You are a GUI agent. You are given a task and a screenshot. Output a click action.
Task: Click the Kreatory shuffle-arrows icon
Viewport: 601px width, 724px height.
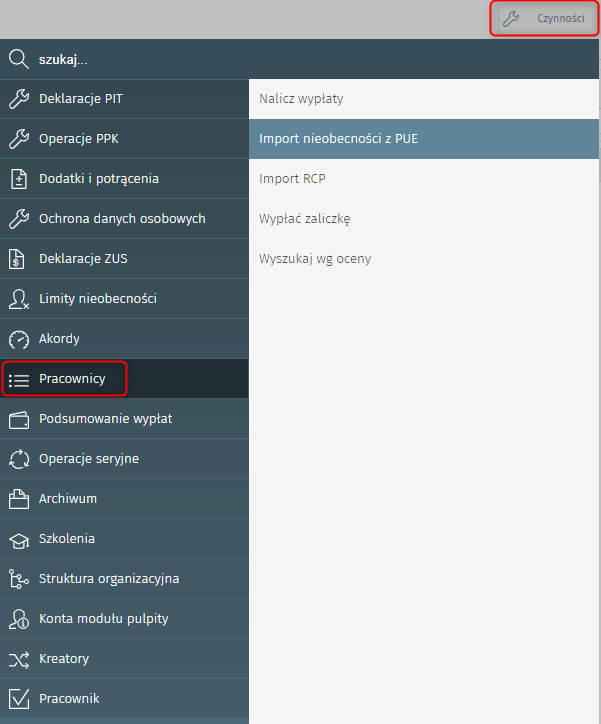click(x=19, y=659)
